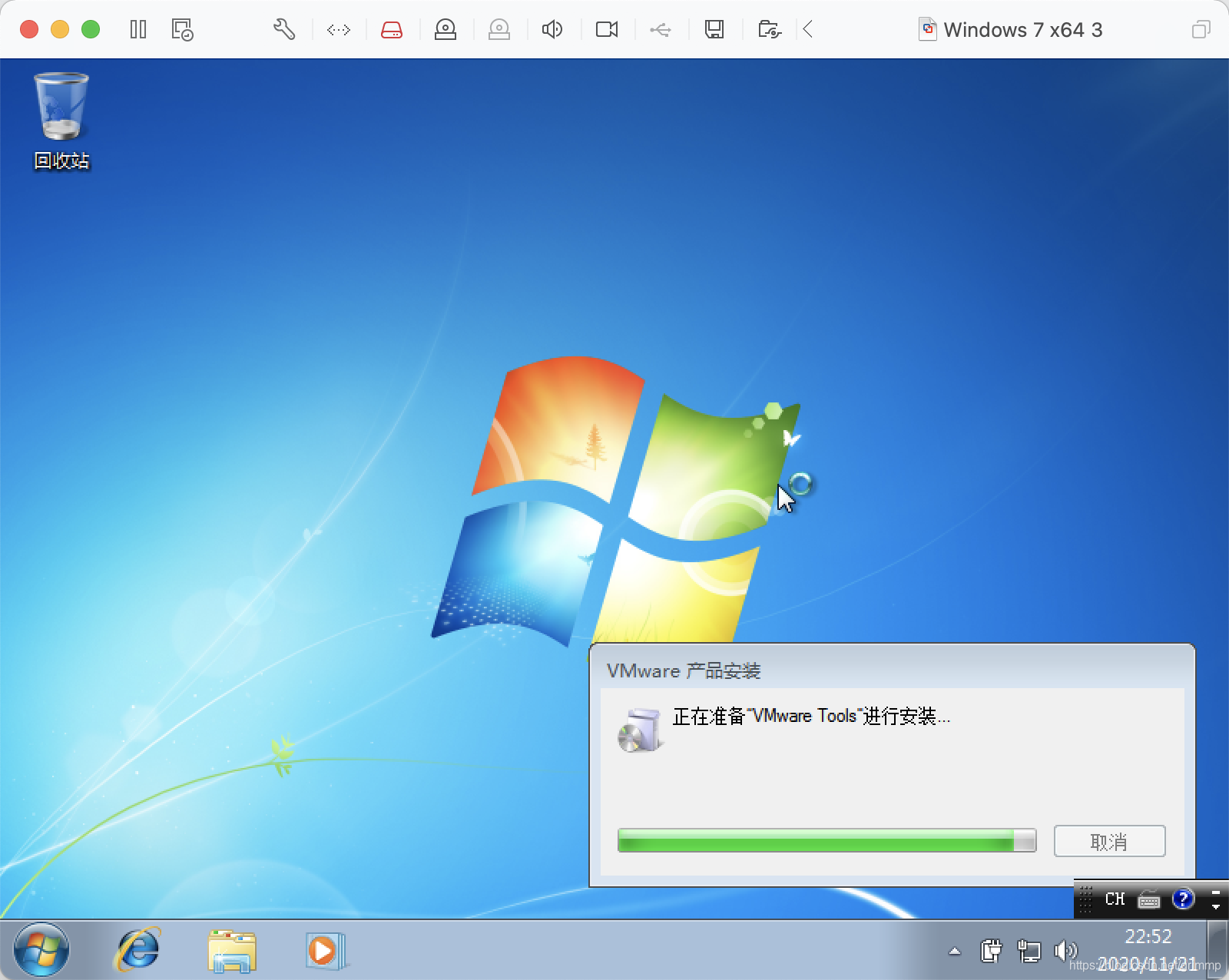Launch Windows Media Player from taskbar

[x=325, y=951]
